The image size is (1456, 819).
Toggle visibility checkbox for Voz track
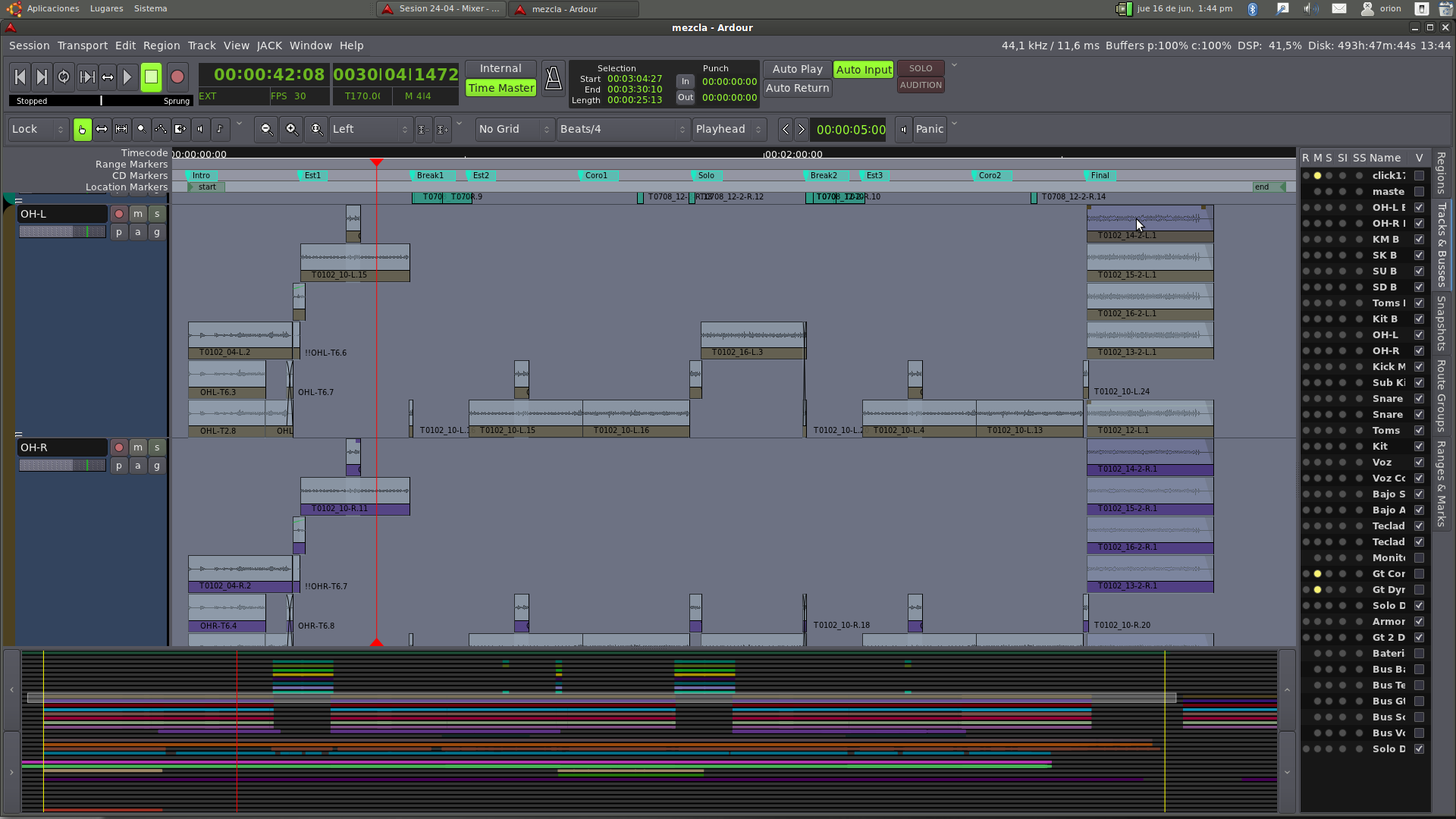click(x=1419, y=463)
